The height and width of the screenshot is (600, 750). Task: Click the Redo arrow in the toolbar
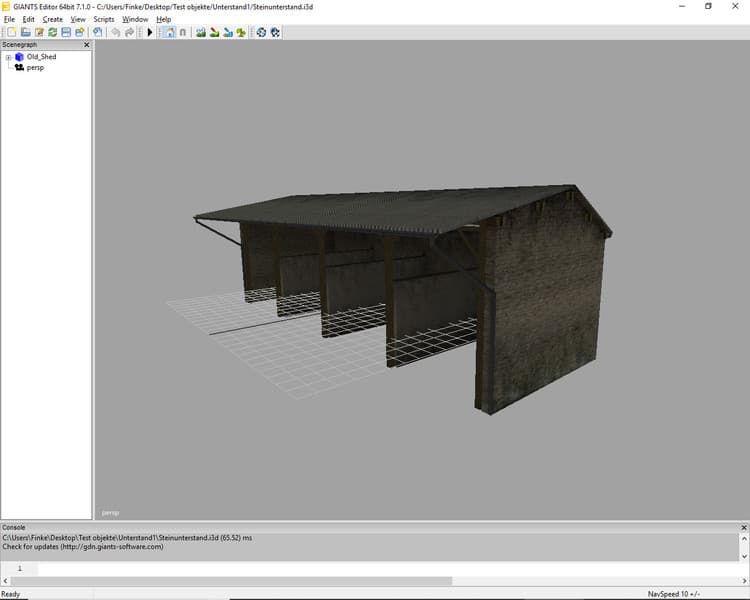click(x=129, y=32)
